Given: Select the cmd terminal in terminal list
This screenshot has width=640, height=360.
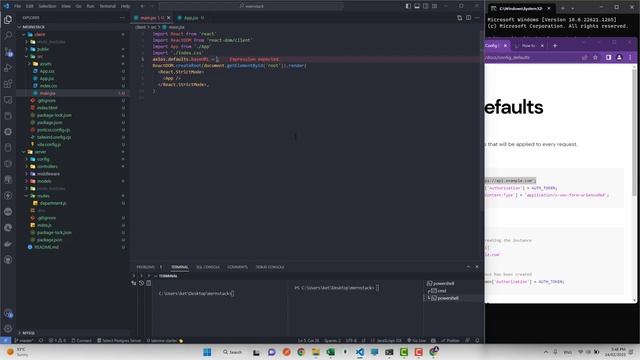Looking at the screenshot, I should coord(442,291).
